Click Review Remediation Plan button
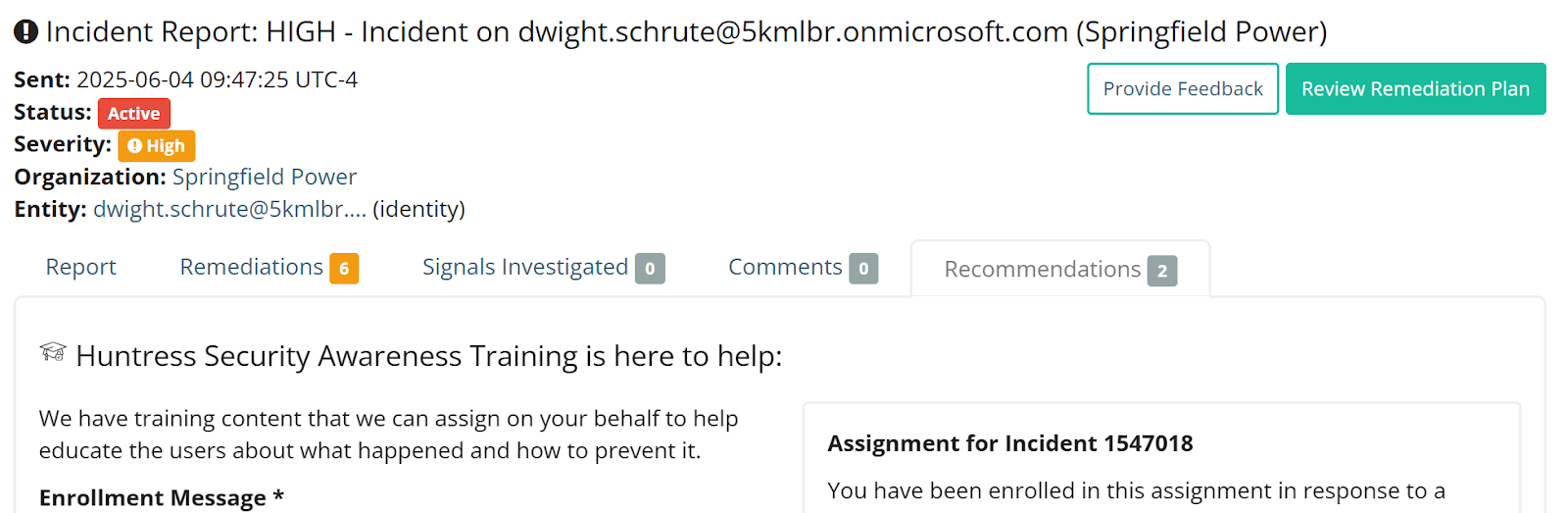Screen dimensions: 1568x513 click(x=1415, y=89)
